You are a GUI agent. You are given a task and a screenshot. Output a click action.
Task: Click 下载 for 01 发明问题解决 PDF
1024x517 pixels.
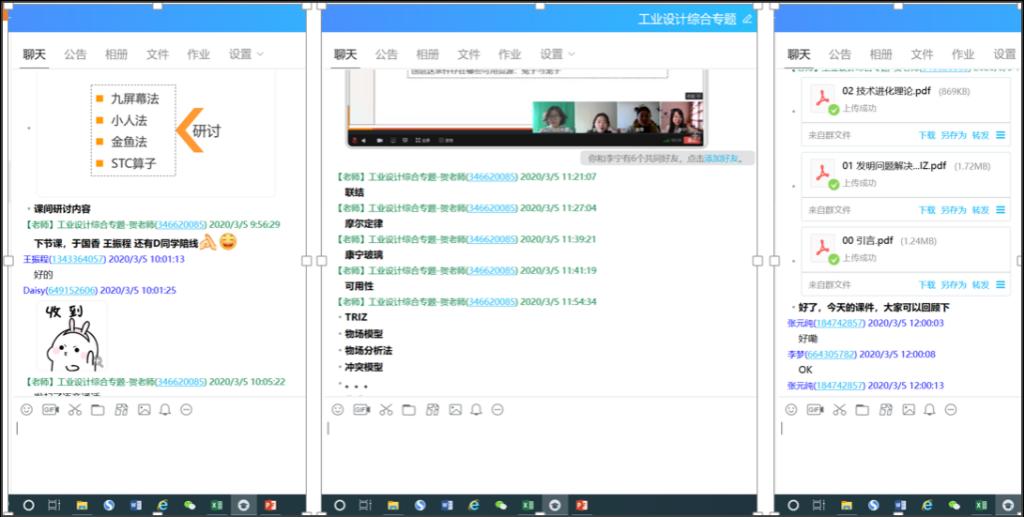pyautogui.click(x=927, y=210)
